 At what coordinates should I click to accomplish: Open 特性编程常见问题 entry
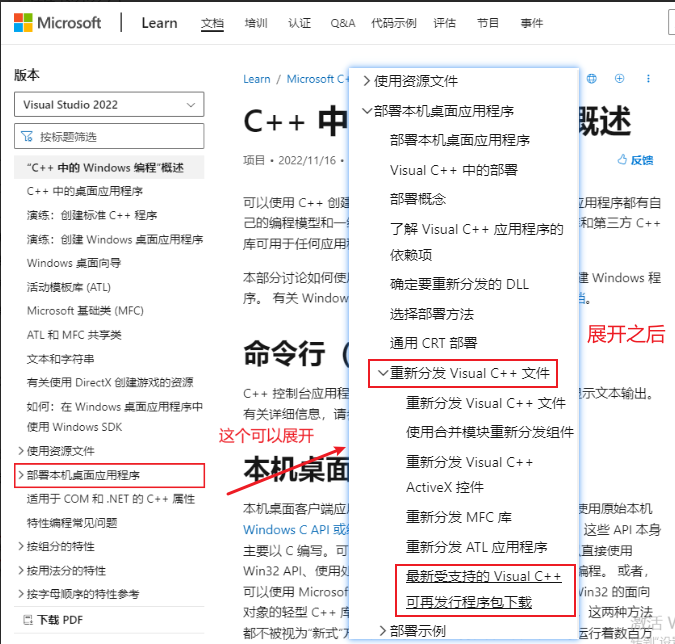tap(72, 523)
